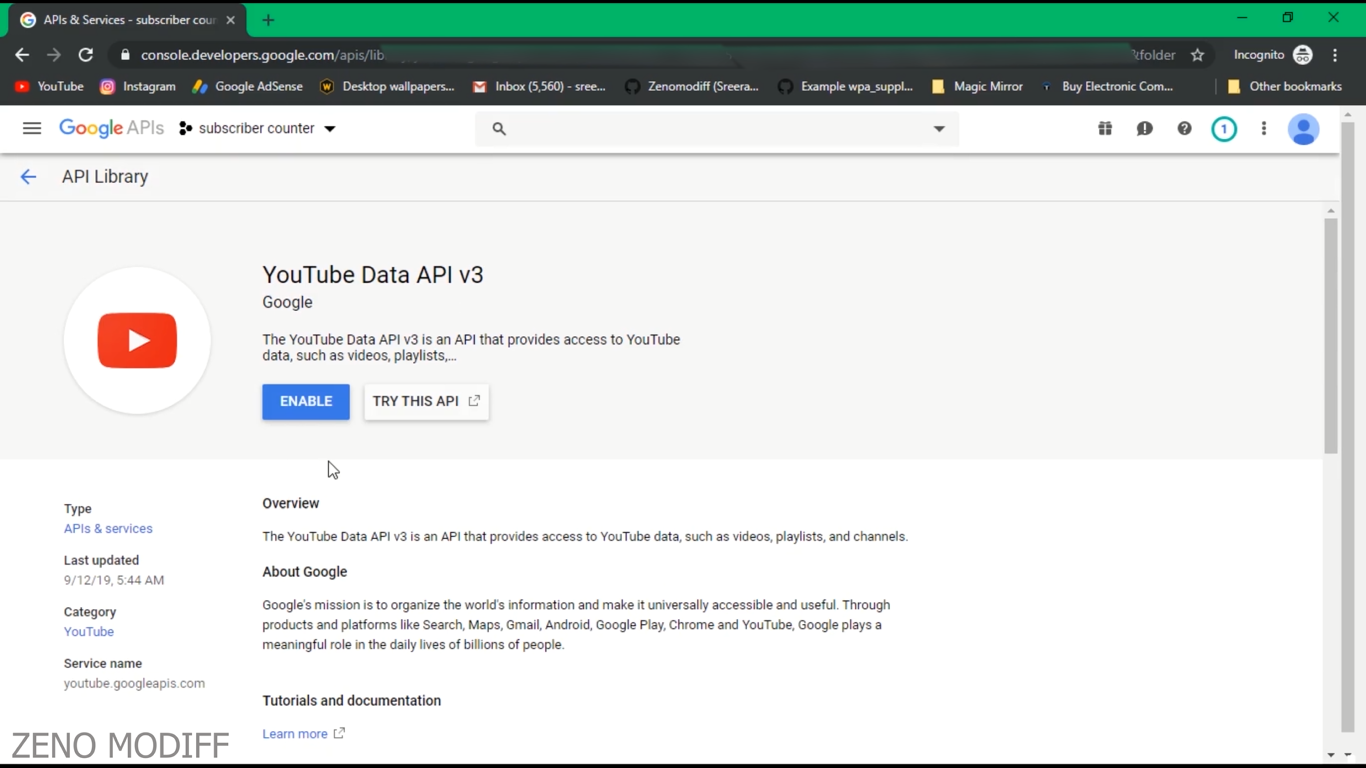Open the Learn more documentation link
This screenshot has width=1366, height=768.
click(x=303, y=734)
